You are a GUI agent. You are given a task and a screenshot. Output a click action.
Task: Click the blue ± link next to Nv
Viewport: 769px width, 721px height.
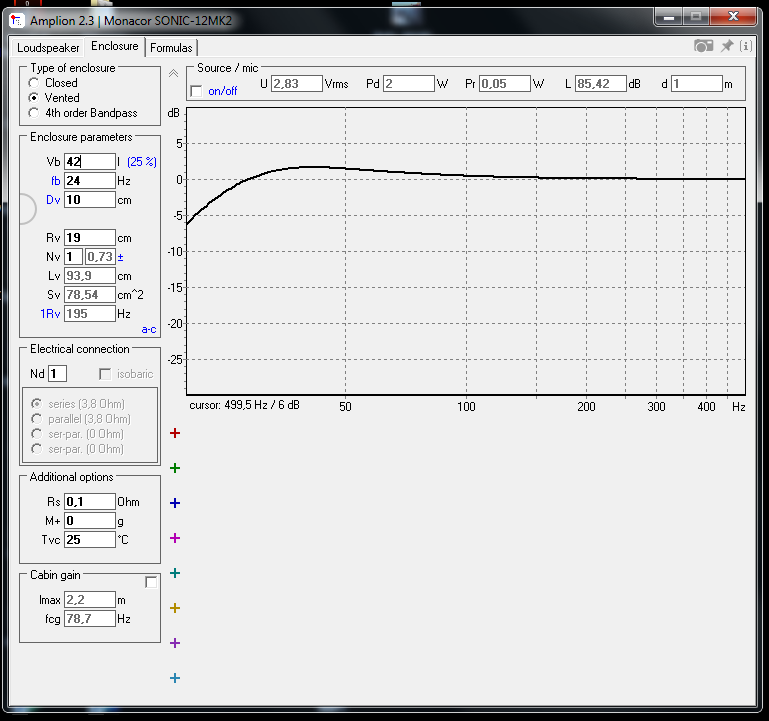click(x=121, y=257)
